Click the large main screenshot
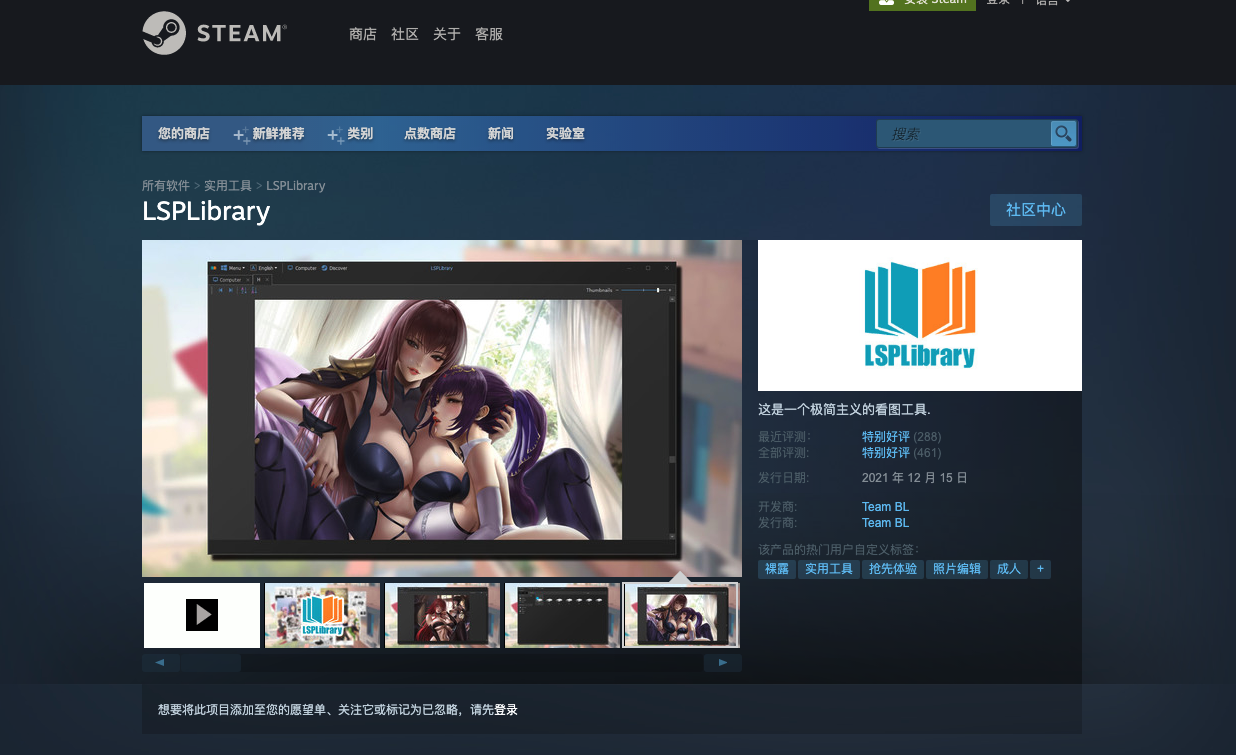 click(x=442, y=408)
